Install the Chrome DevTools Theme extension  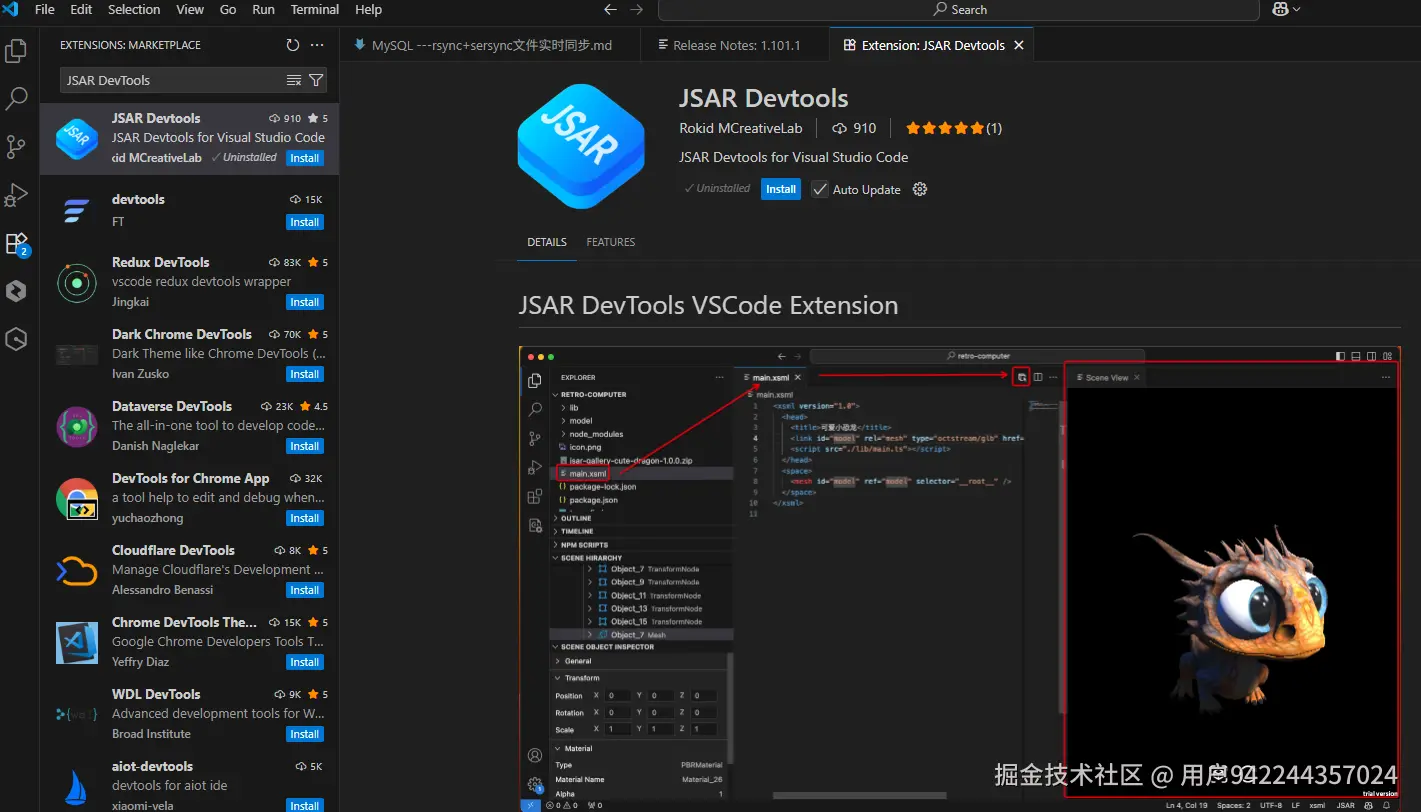pyautogui.click(x=304, y=662)
